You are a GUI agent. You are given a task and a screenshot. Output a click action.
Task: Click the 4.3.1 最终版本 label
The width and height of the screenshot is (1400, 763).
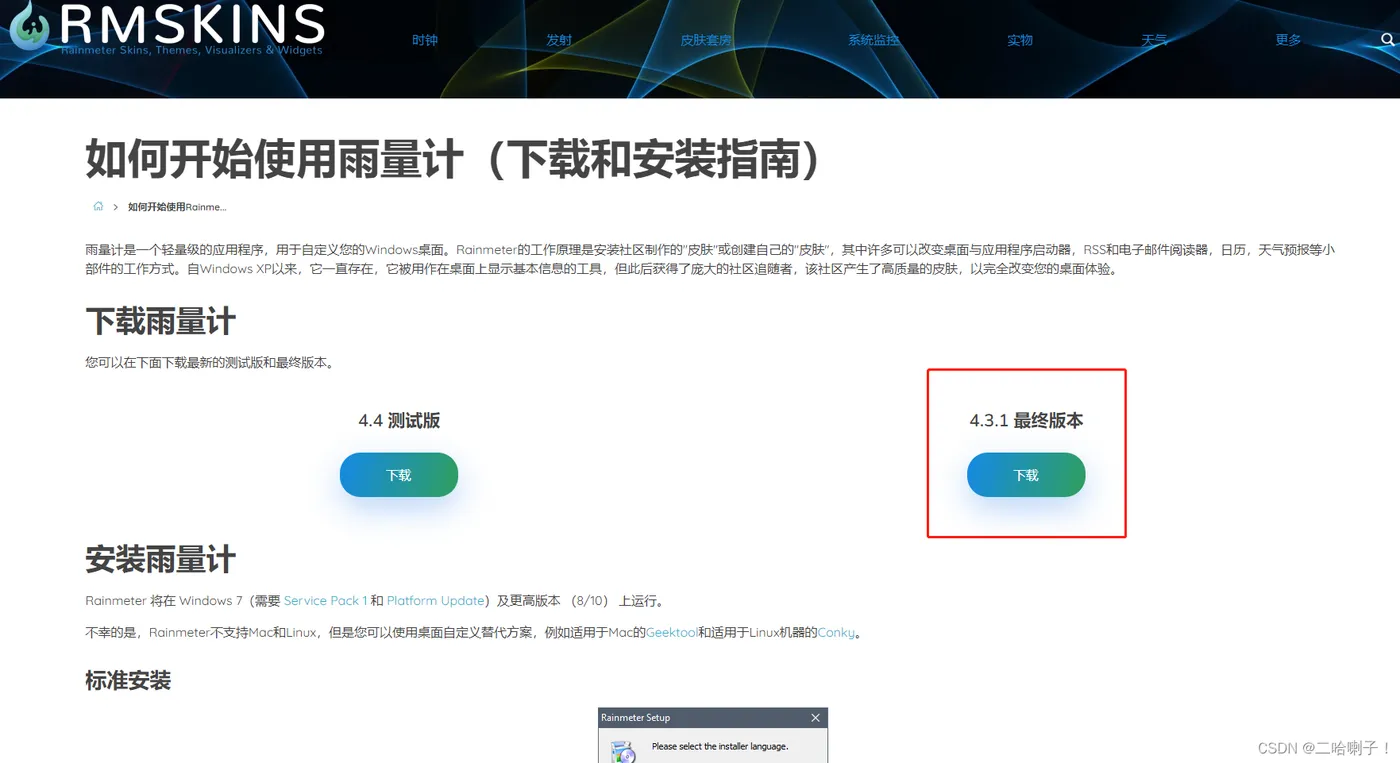(x=1026, y=421)
